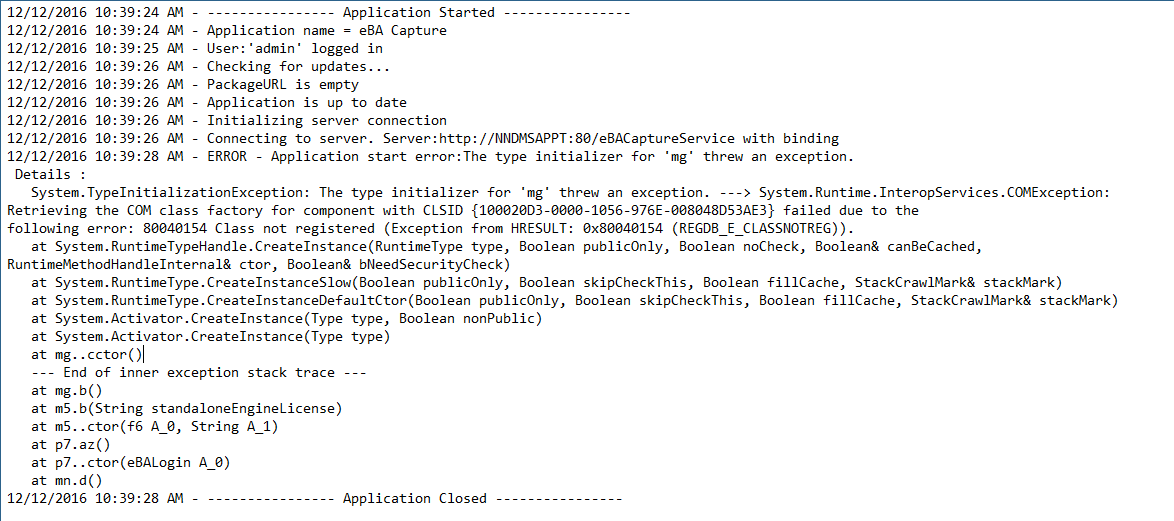Image resolution: width=1174 pixels, height=521 pixels.
Task: Click the CreateInstanceSlow stack trace line
Action: 547,282
